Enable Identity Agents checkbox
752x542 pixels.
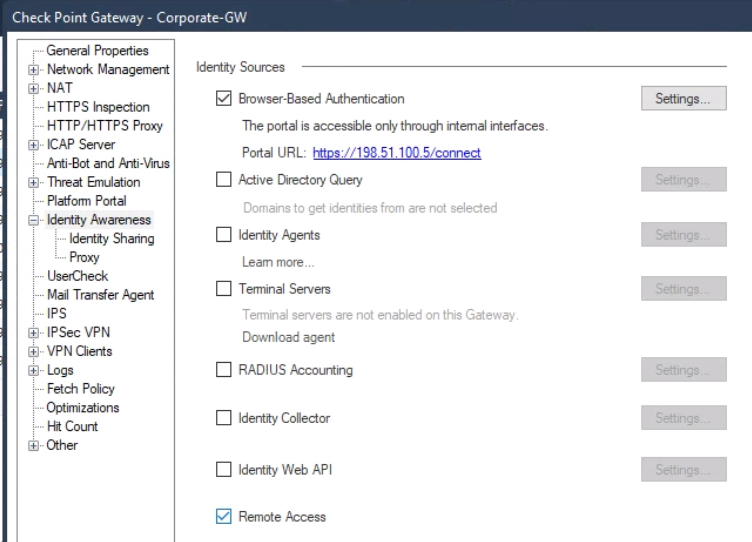pos(223,235)
